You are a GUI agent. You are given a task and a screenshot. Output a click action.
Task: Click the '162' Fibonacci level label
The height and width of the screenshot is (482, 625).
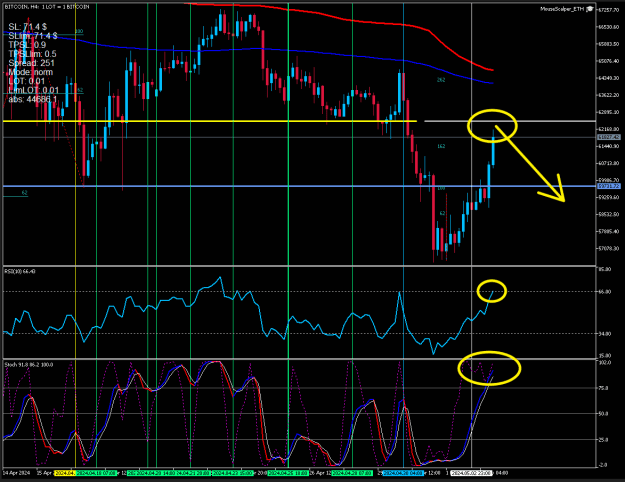point(441,146)
